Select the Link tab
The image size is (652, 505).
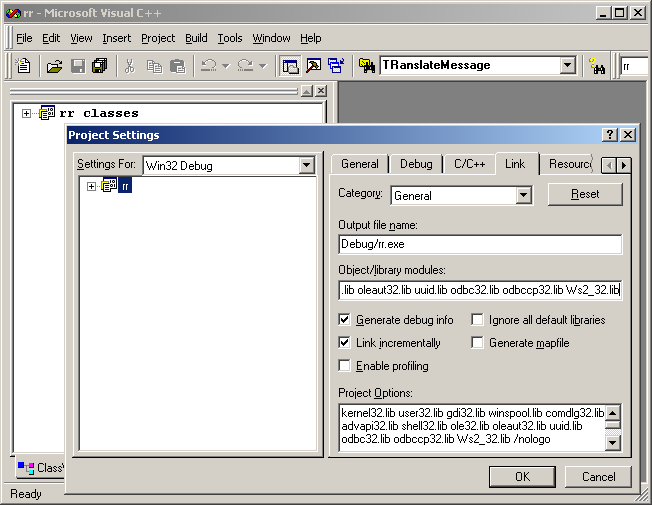point(515,164)
